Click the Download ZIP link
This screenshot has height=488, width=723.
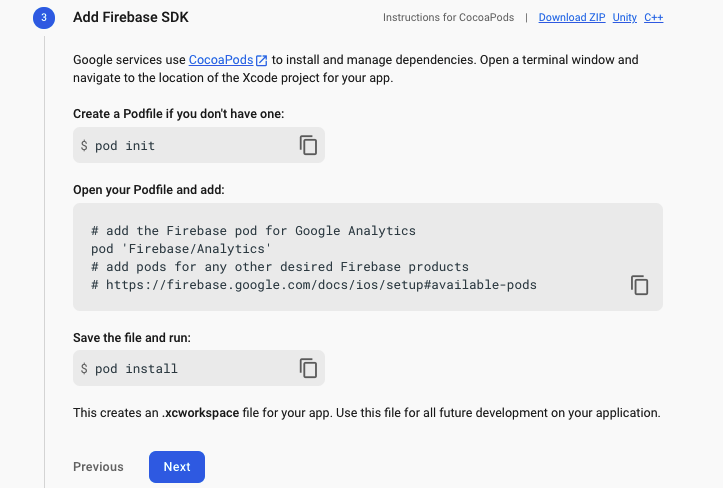pyautogui.click(x=572, y=18)
